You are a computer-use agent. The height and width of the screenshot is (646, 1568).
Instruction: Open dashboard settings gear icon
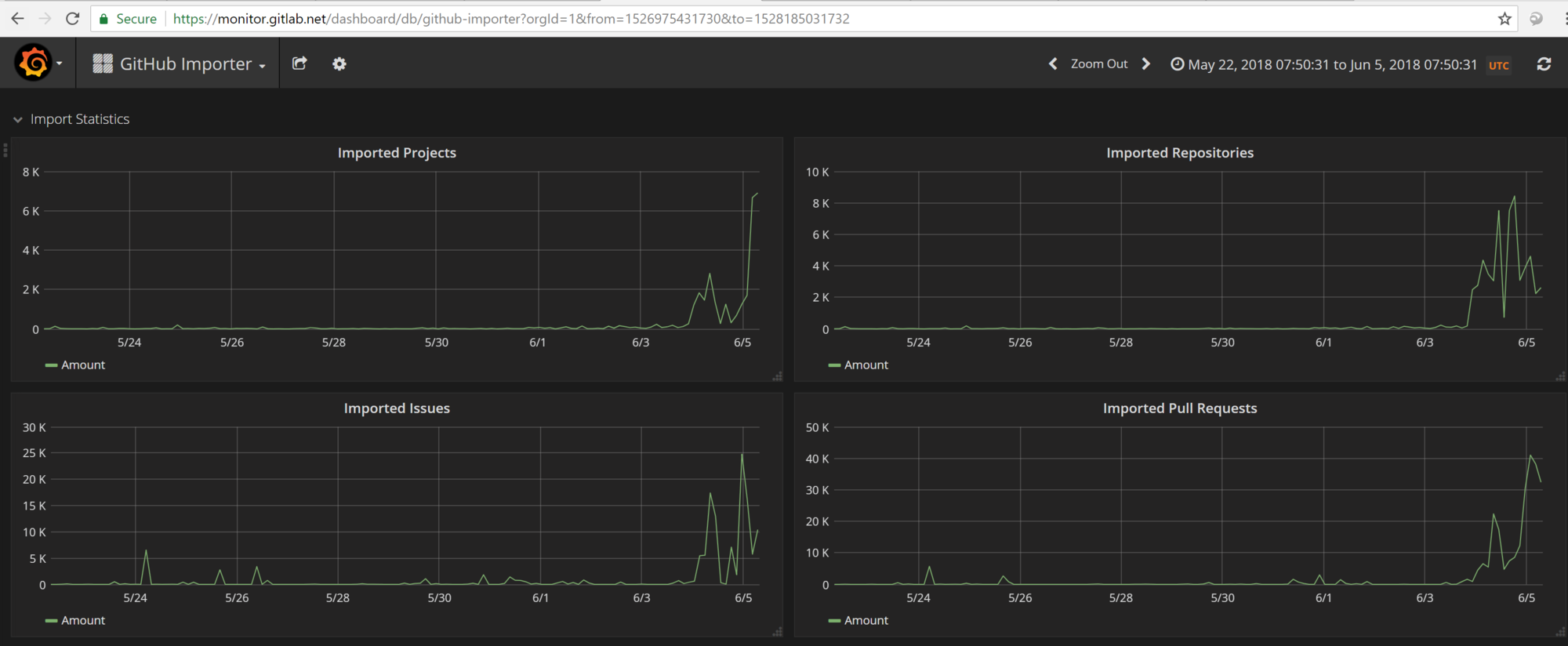coord(339,64)
